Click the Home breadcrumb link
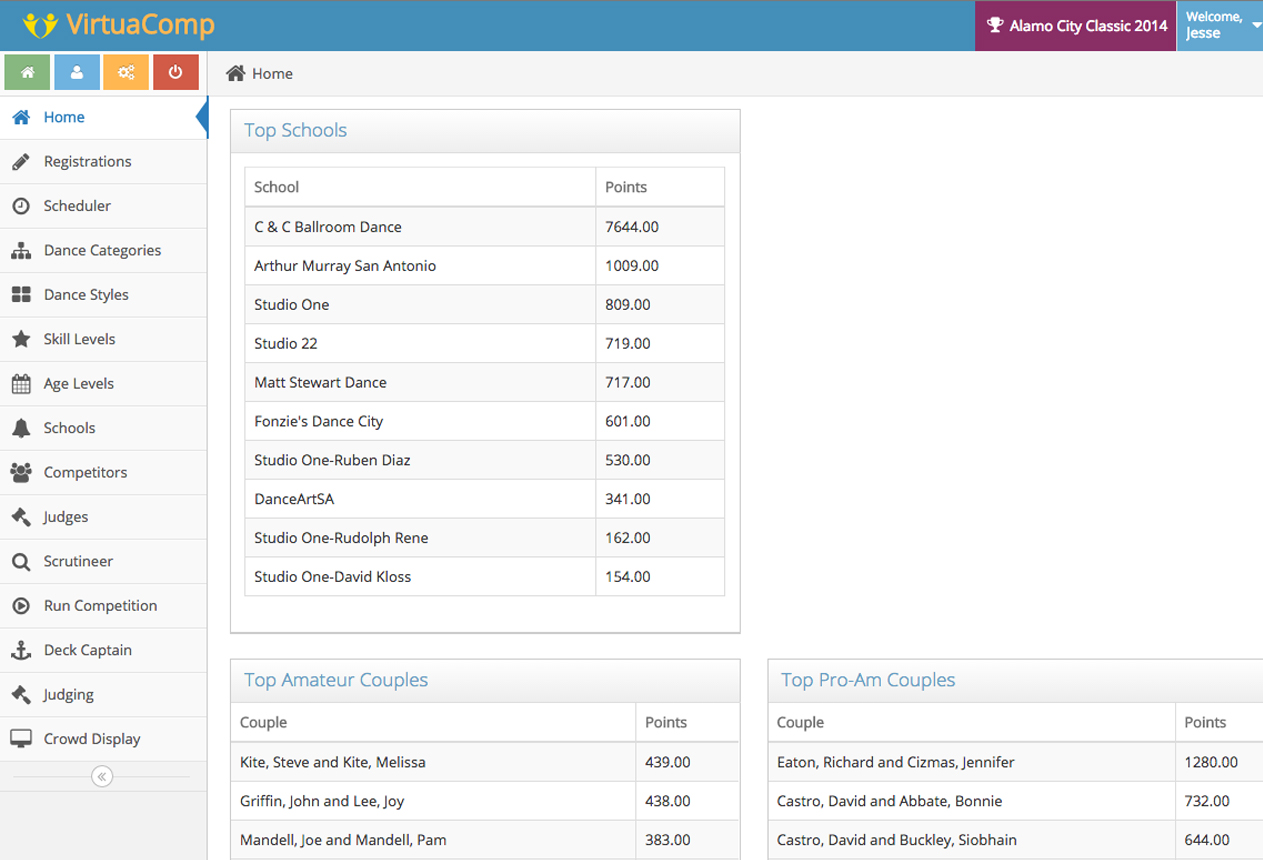This screenshot has height=860, width=1263. 271,74
